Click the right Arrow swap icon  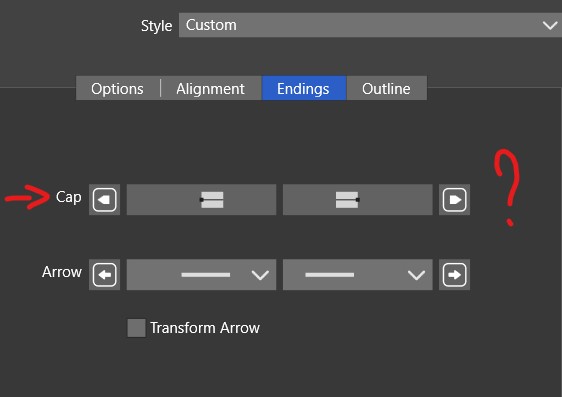pos(454,275)
